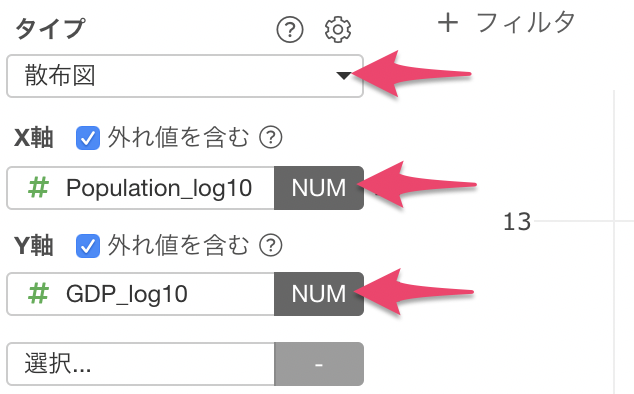634x394 pixels.
Task: Open chart settings gear icon
Action: pyautogui.click(x=338, y=30)
